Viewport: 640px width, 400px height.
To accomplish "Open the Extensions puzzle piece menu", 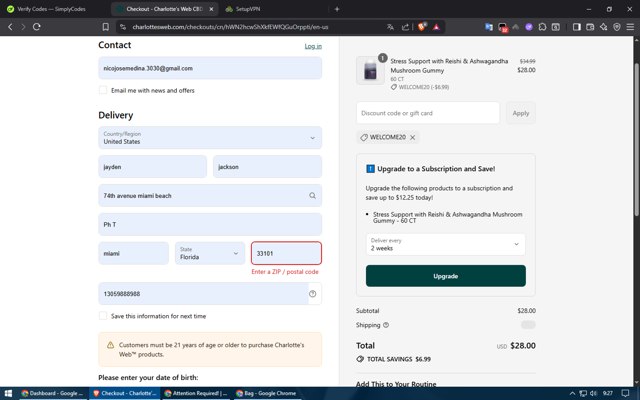I will point(542,27).
